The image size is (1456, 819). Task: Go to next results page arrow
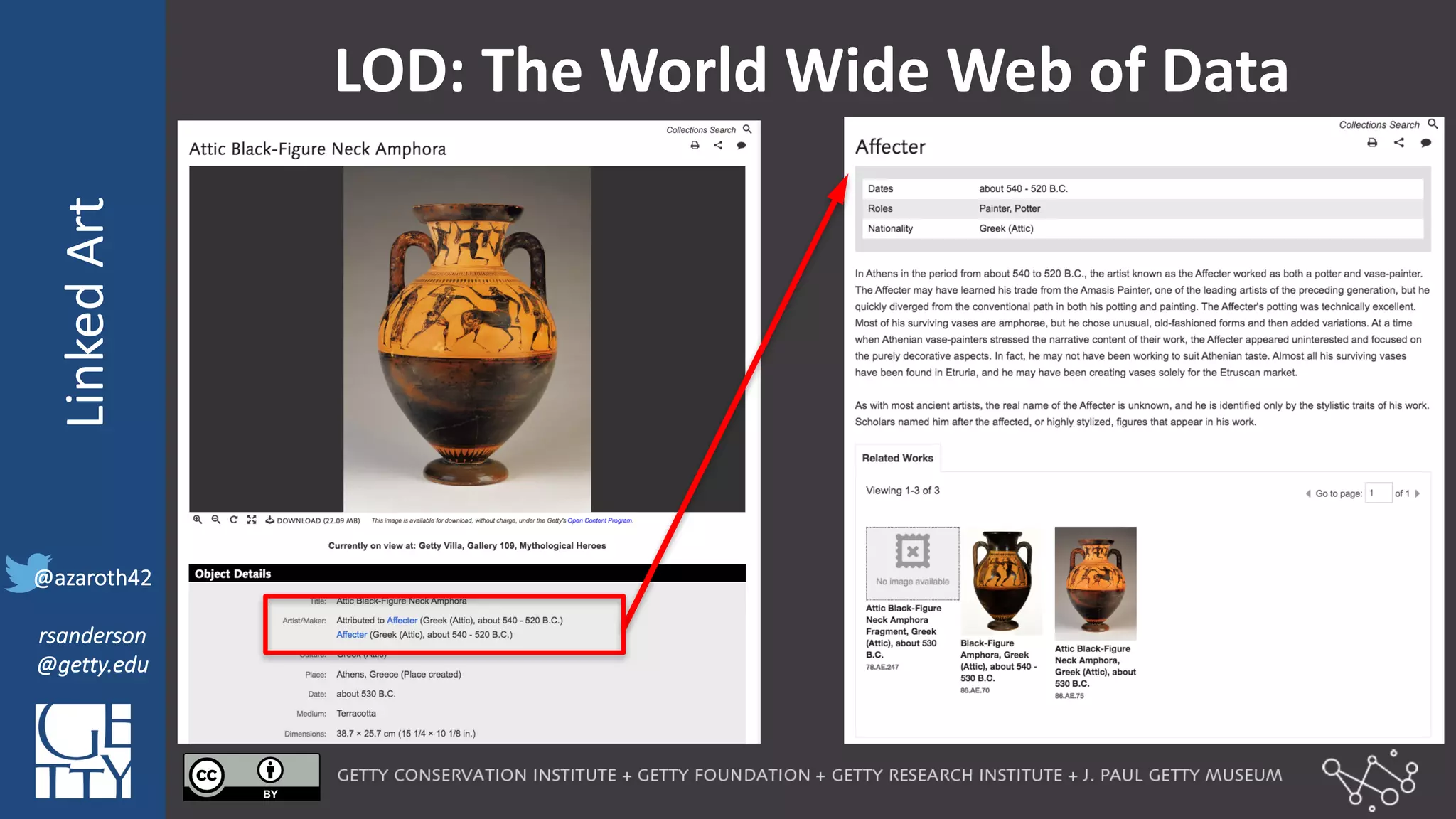tap(1417, 493)
